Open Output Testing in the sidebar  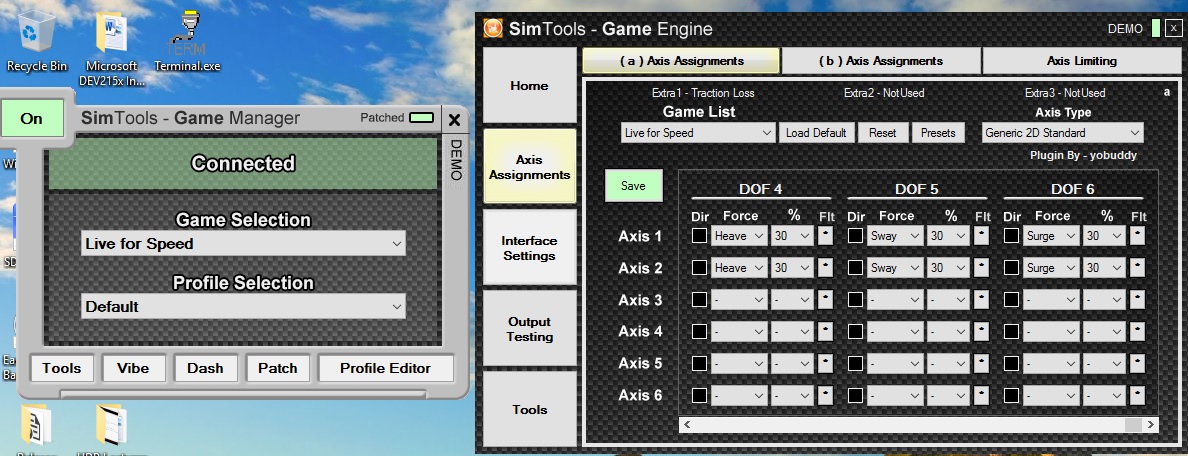point(530,329)
